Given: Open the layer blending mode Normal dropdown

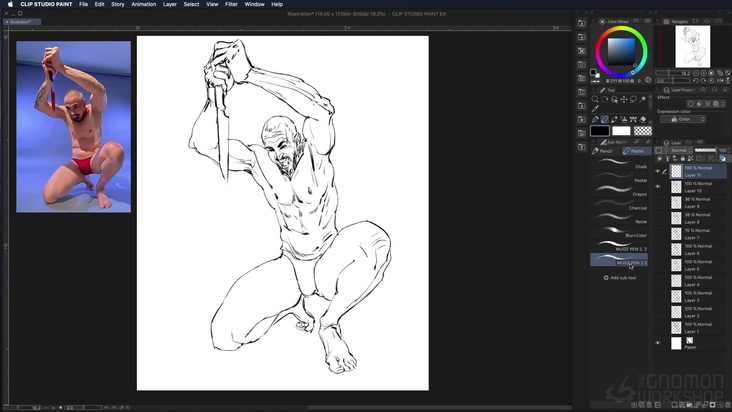Looking at the screenshot, I should (x=681, y=150).
